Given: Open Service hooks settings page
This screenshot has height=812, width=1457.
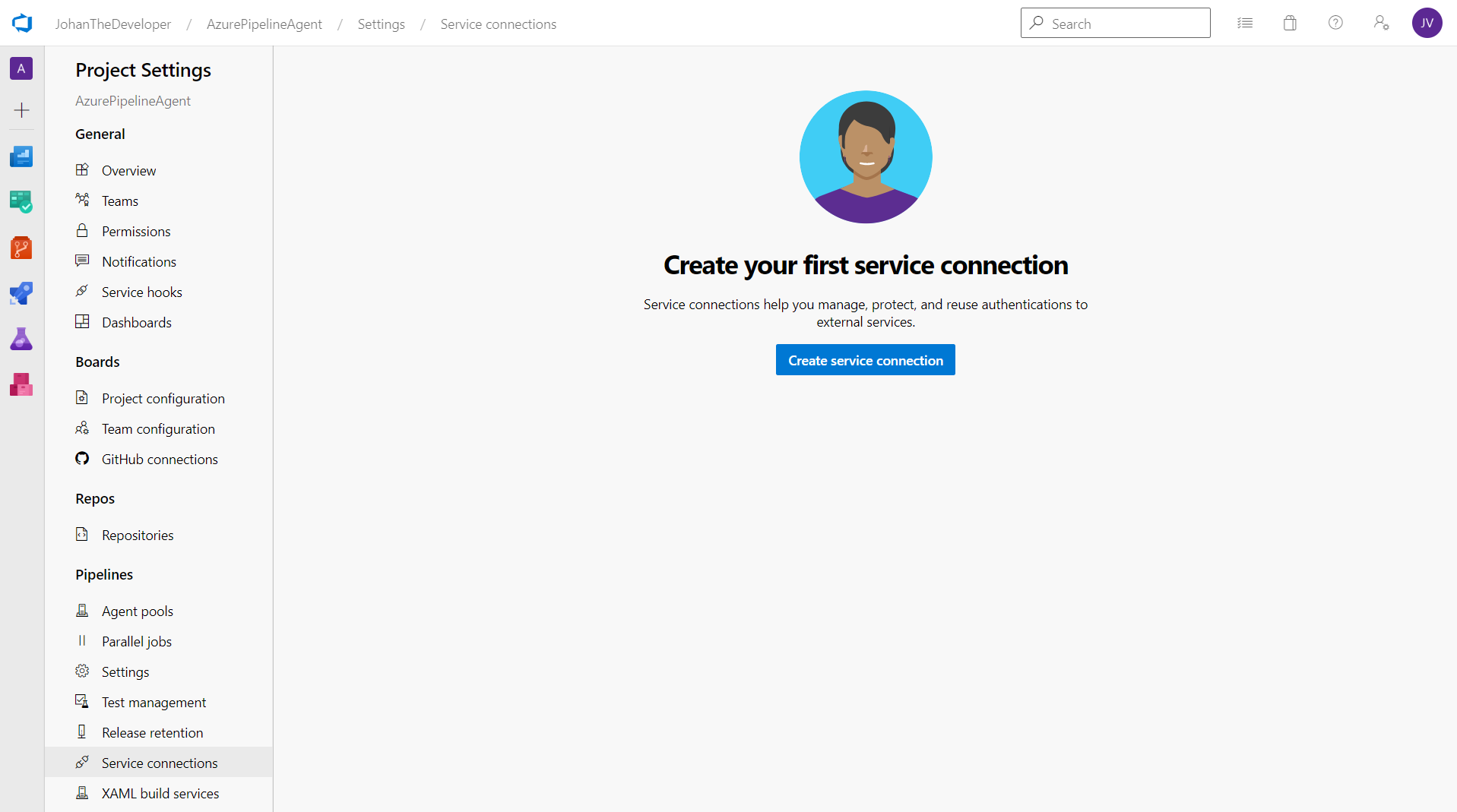Looking at the screenshot, I should point(142,292).
